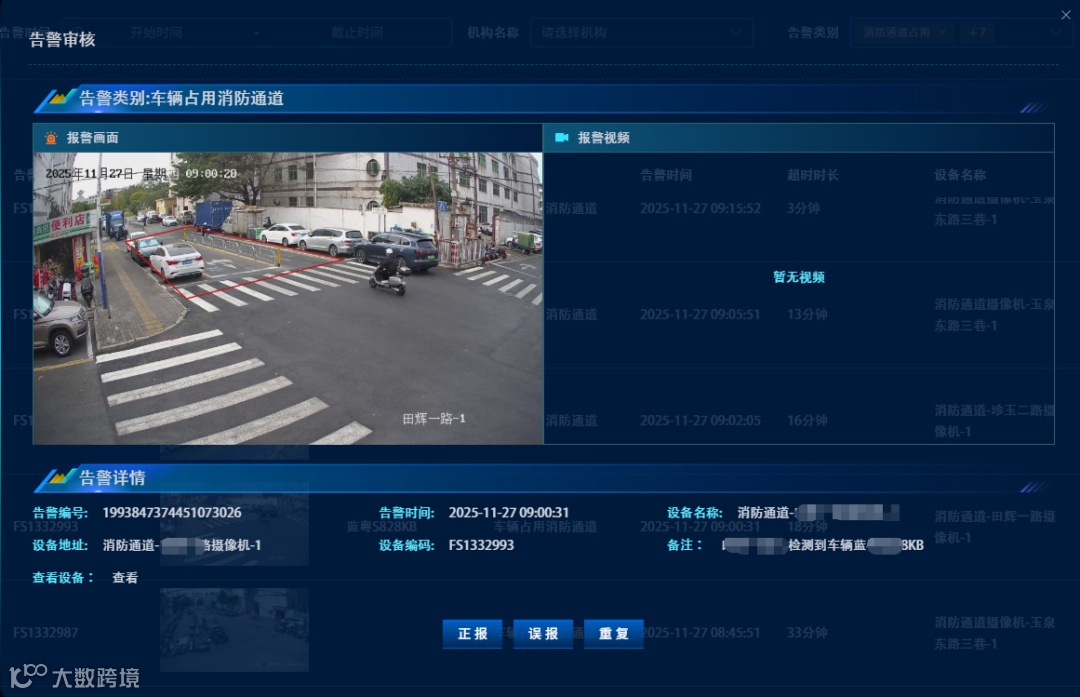Click background row time 2025-11-27 09:05:51
This screenshot has height=697, width=1080.
(700, 314)
